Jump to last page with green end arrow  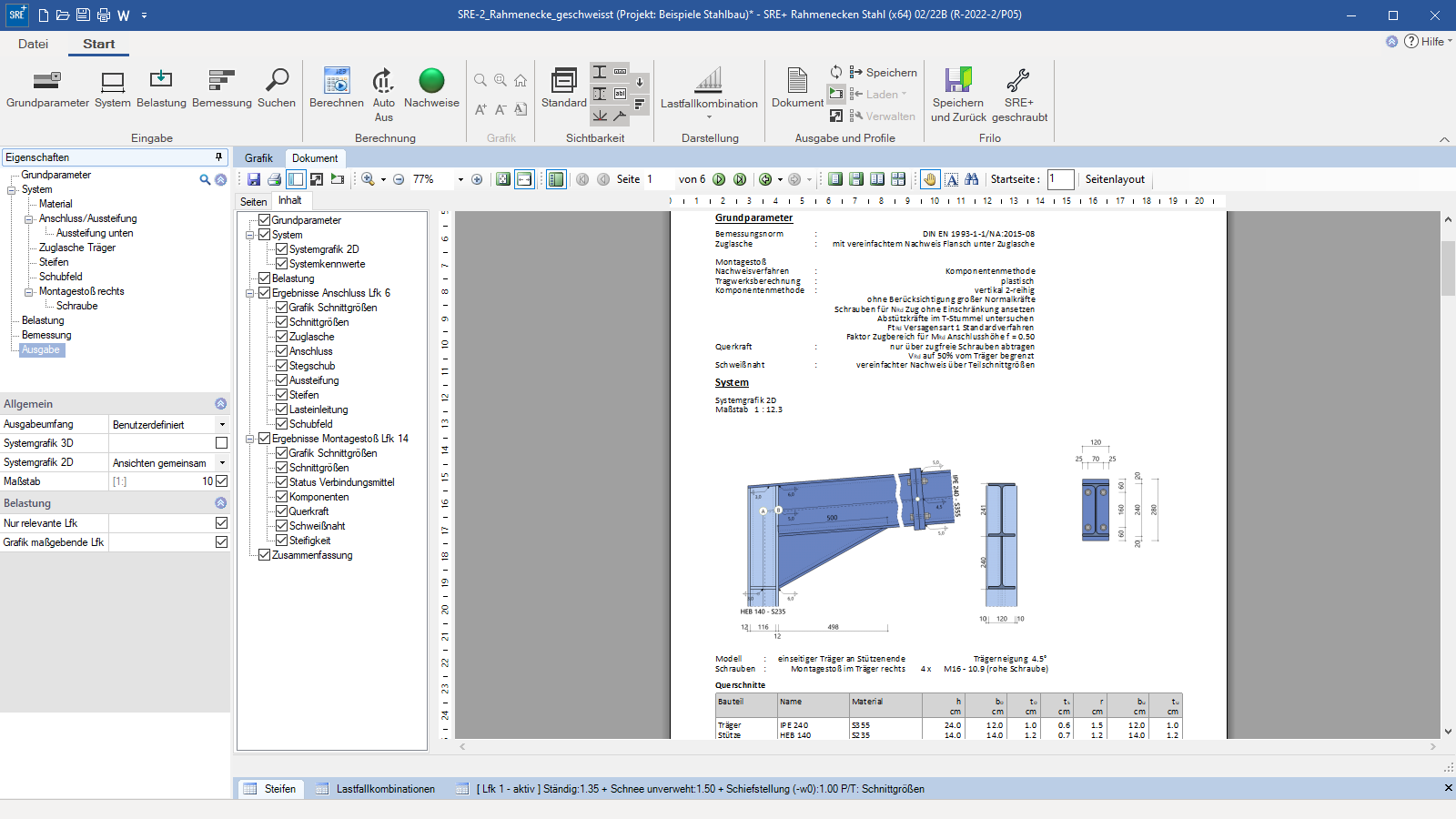740,179
